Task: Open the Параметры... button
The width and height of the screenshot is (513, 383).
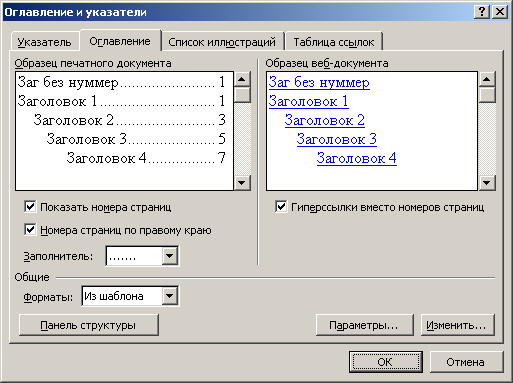Action: 365,325
